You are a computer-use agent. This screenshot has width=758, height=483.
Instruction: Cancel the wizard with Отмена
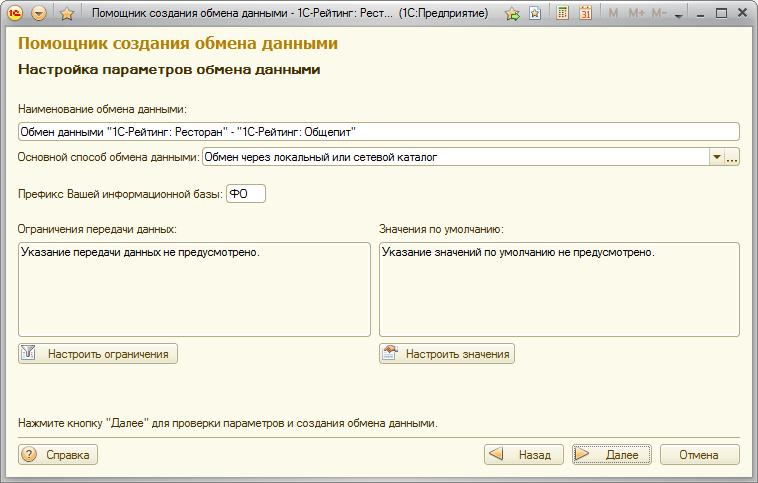[x=699, y=454]
